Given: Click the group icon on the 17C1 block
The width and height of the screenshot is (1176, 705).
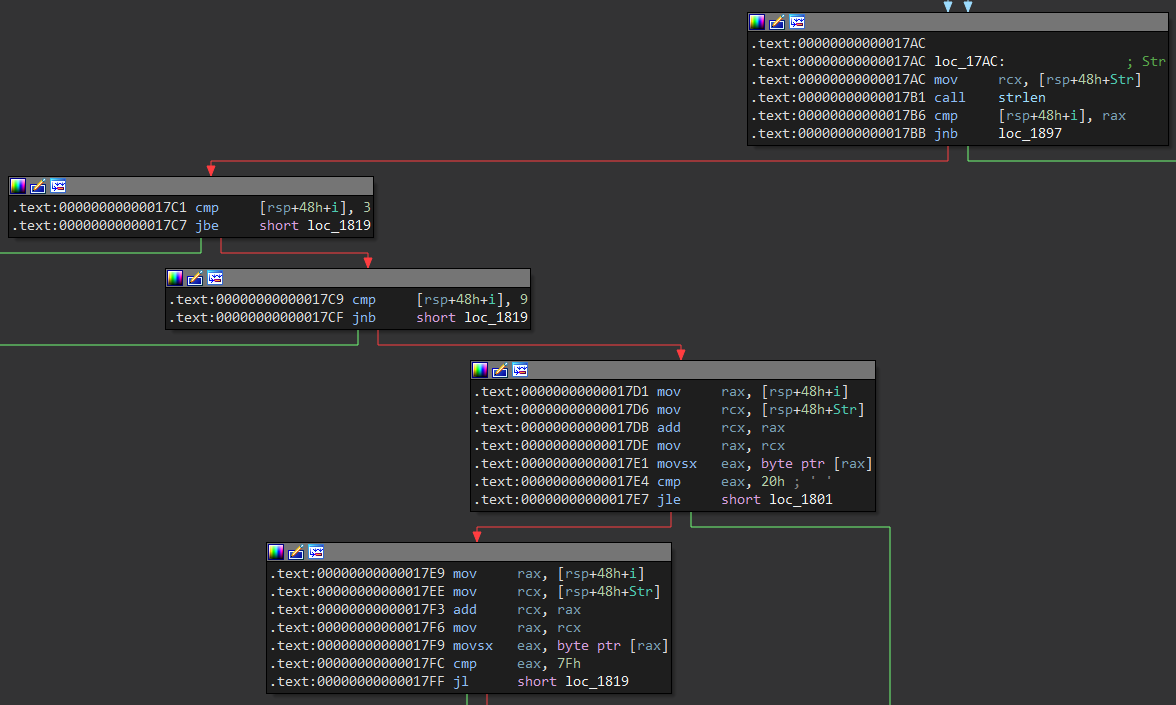Looking at the screenshot, I should point(58,186).
